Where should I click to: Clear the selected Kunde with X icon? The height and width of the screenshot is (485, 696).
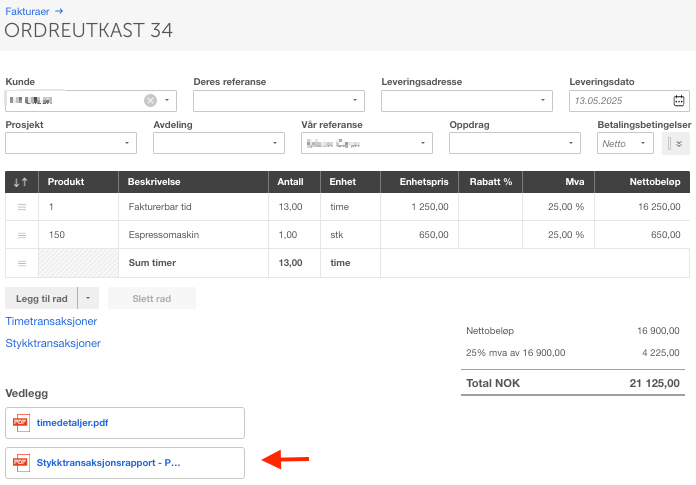[x=150, y=101]
